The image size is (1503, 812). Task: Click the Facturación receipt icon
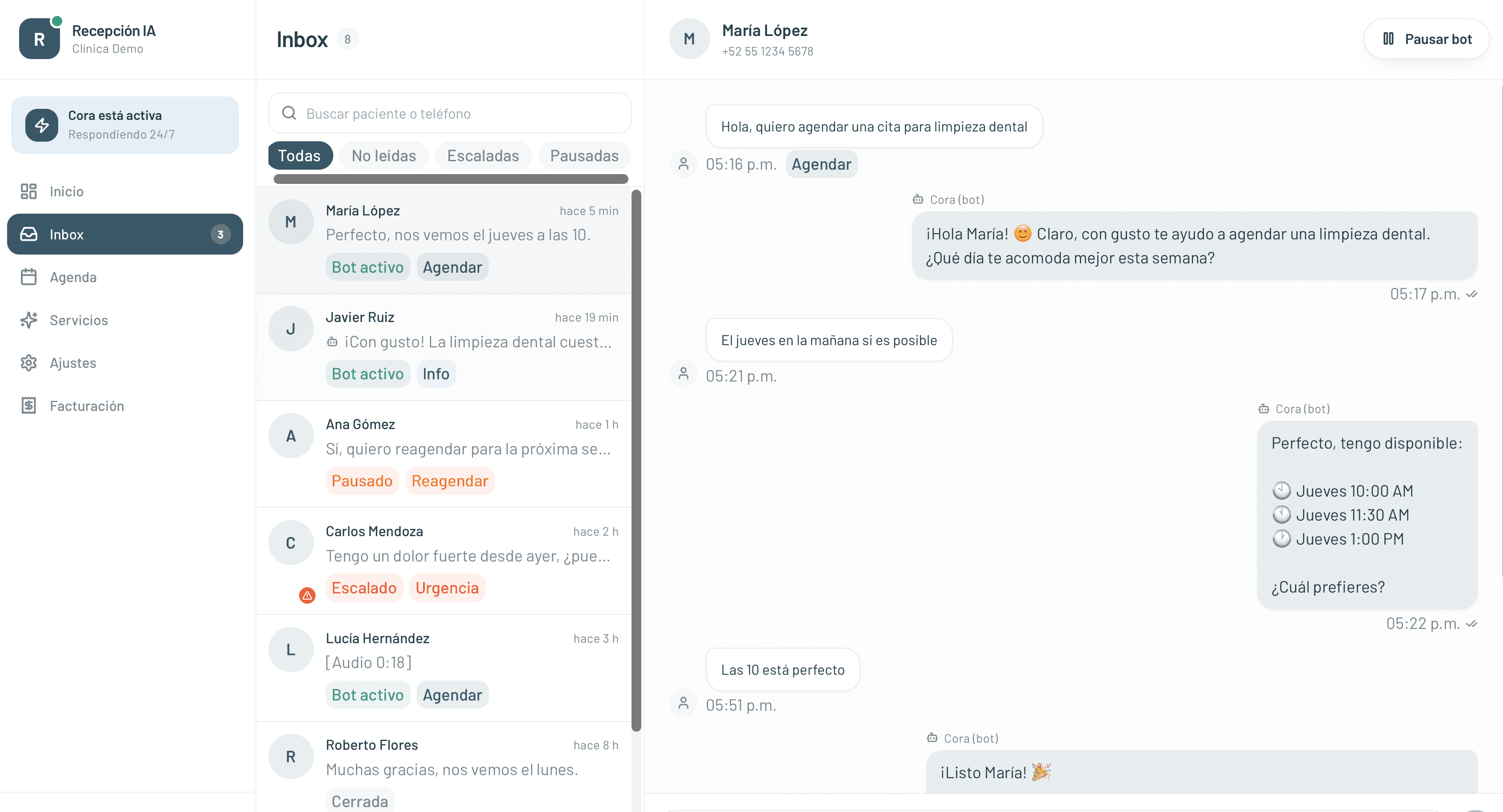tap(28, 406)
